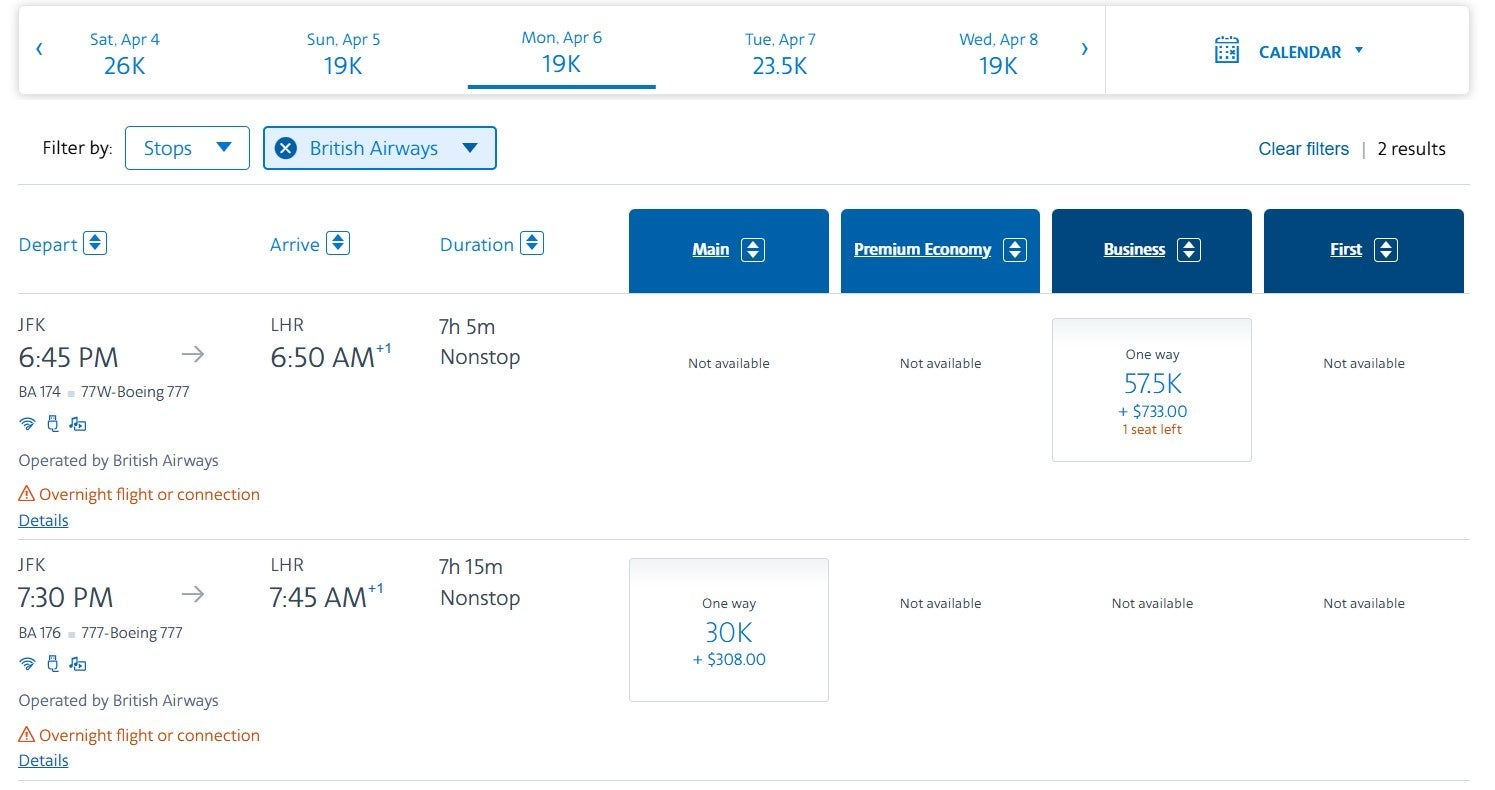Image resolution: width=1495 pixels, height=790 pixels.
Task: Select the Sat, Apr 4 date tab
Action: [125, 52]
